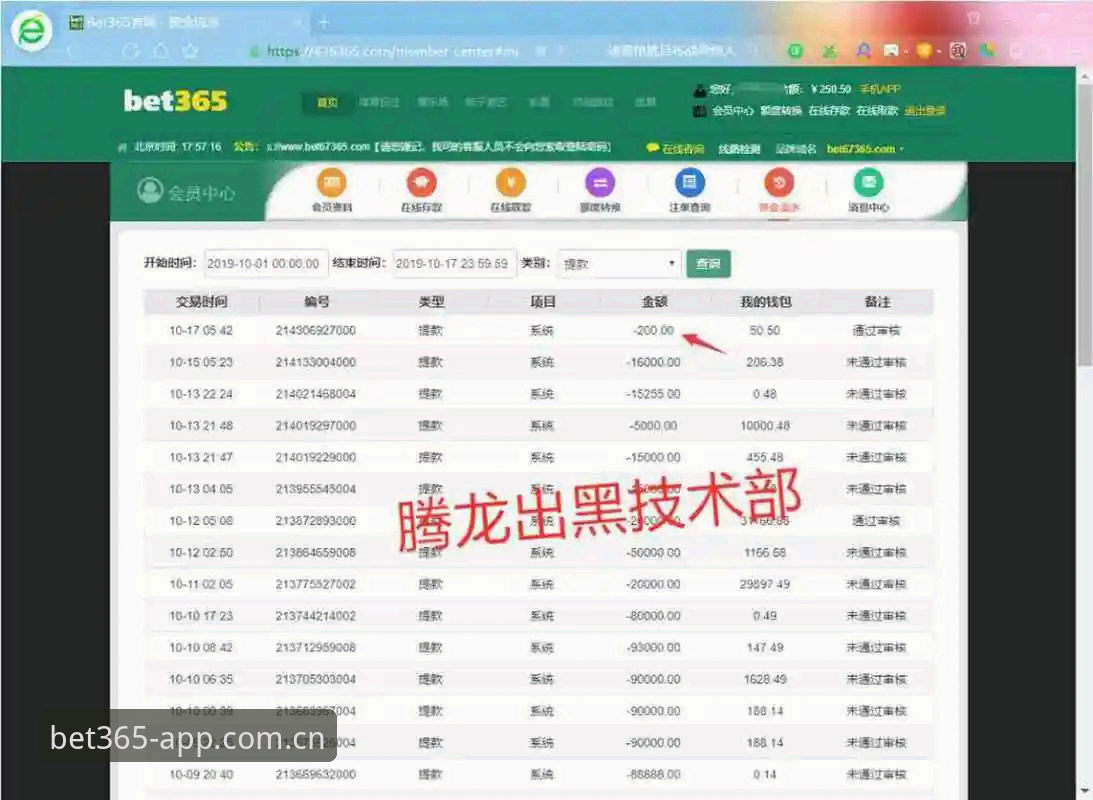Viewport: 1093px width, 800px height.
Task: Click the 结束时间 end date field
Action: tap(454, 263)
